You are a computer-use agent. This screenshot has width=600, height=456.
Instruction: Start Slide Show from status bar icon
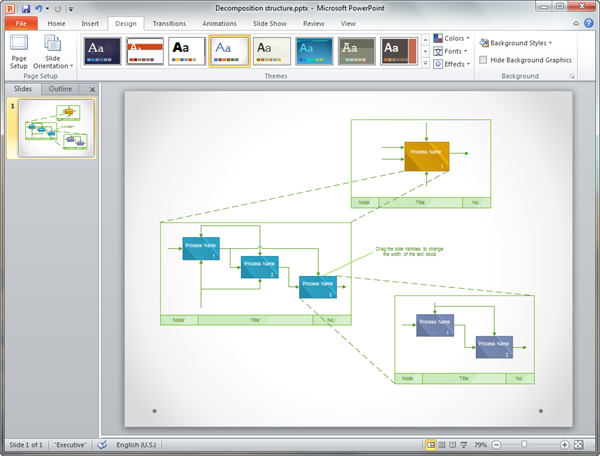[463, 445]
